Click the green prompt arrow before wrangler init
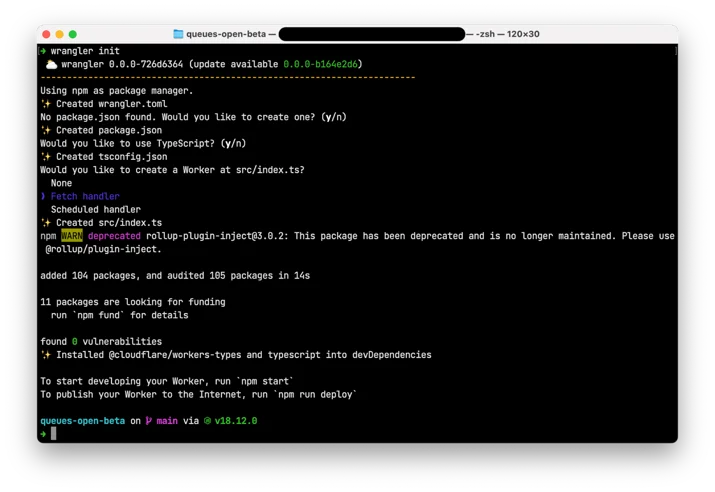Viewport: 715px width, 492px height. [43, 51]
